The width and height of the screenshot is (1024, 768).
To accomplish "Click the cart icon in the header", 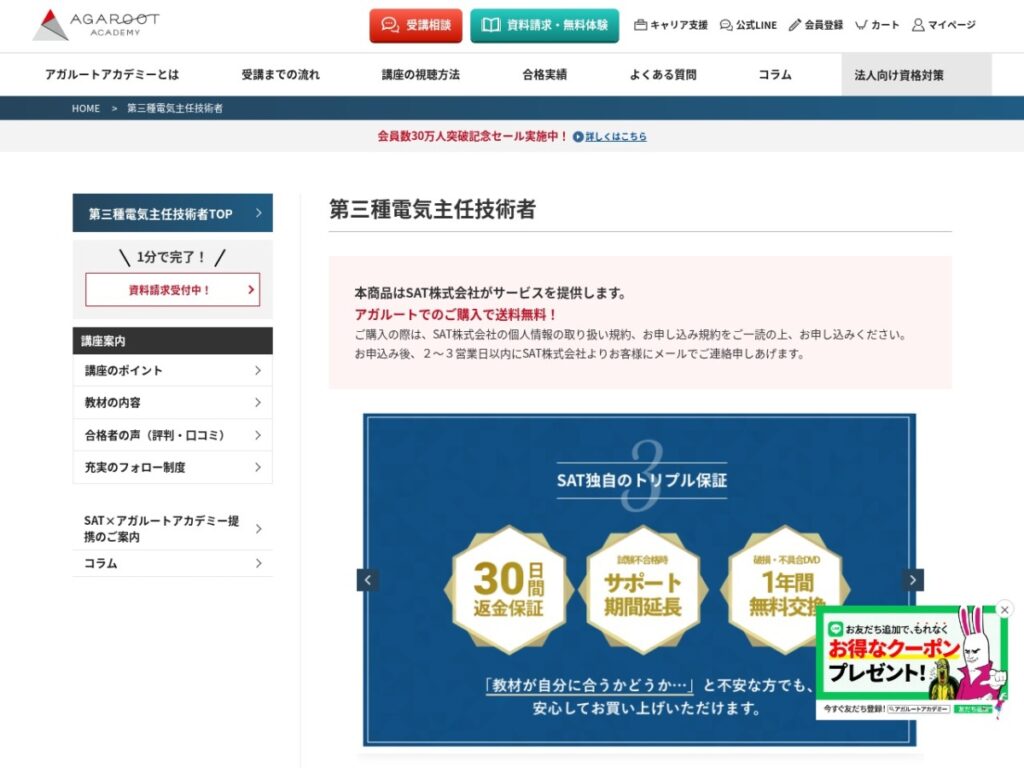I will (861, 25).
